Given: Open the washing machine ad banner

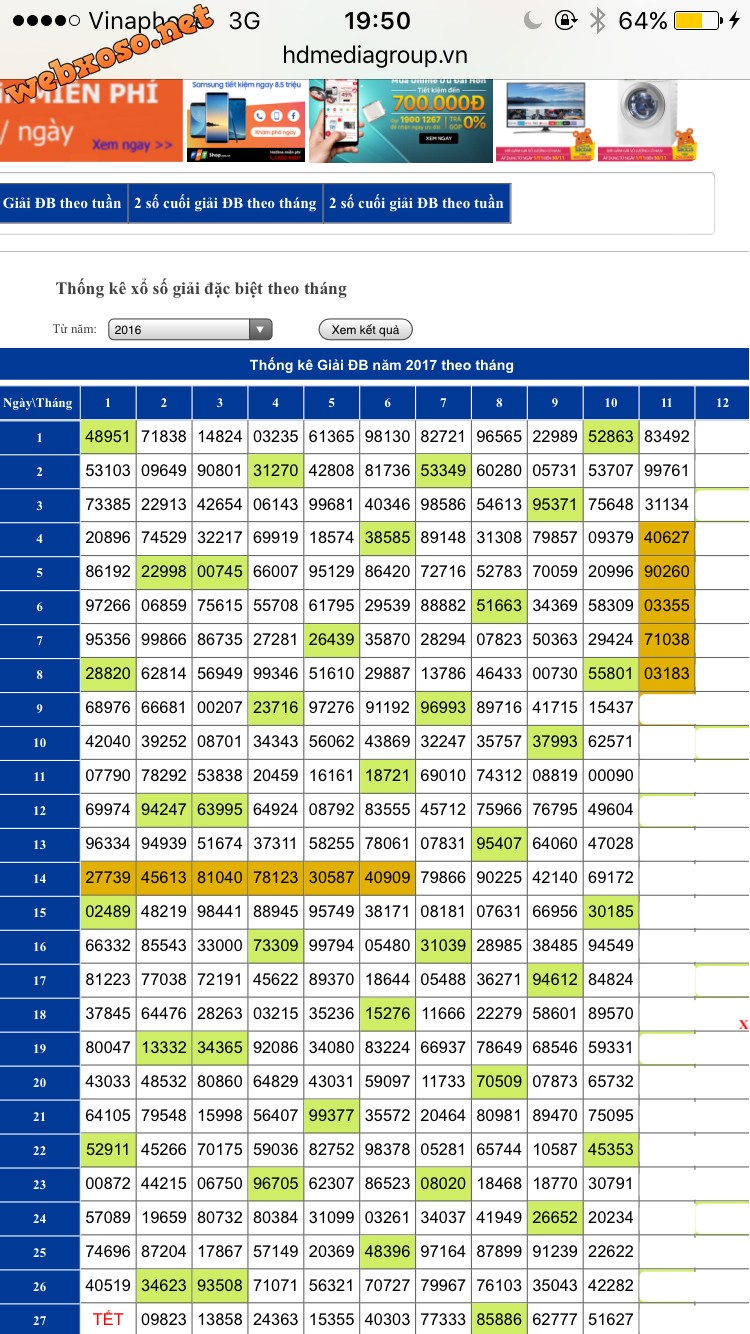Looking at the screenshot, I should coord(647,121).
